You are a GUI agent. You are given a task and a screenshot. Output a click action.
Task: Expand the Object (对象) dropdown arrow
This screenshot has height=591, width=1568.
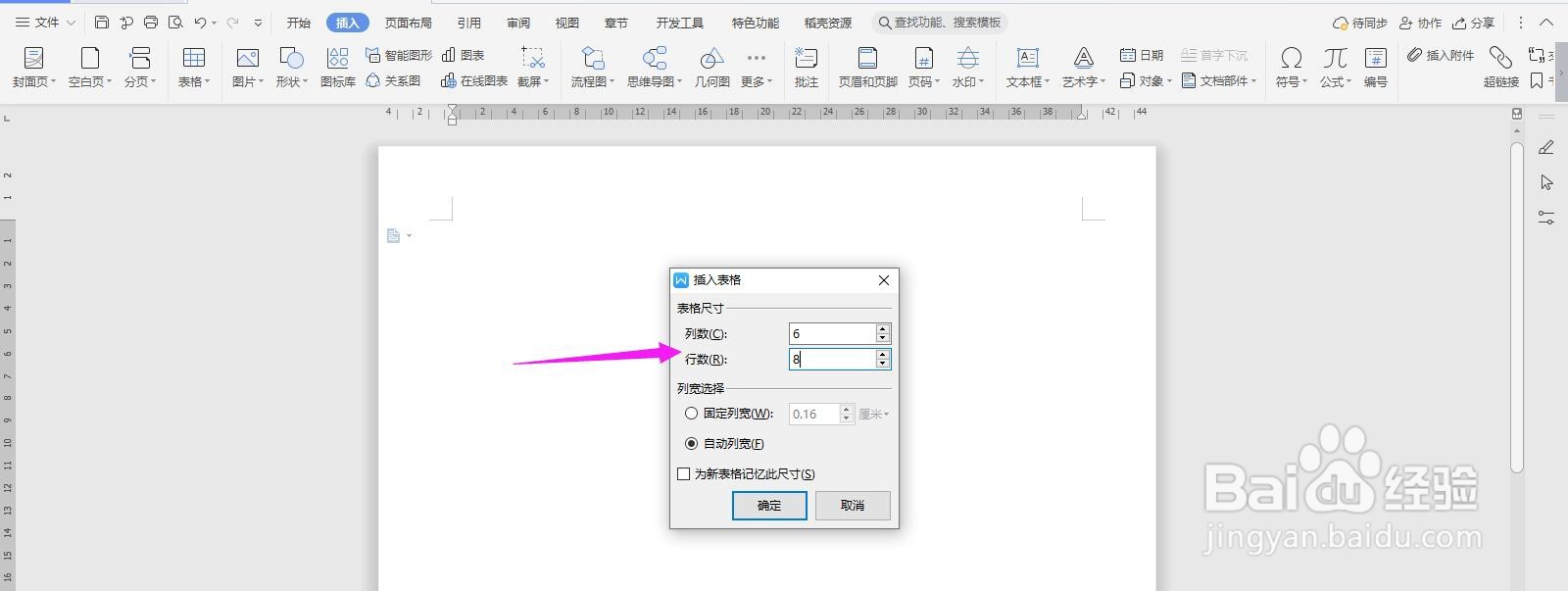tap(1170, 81)
